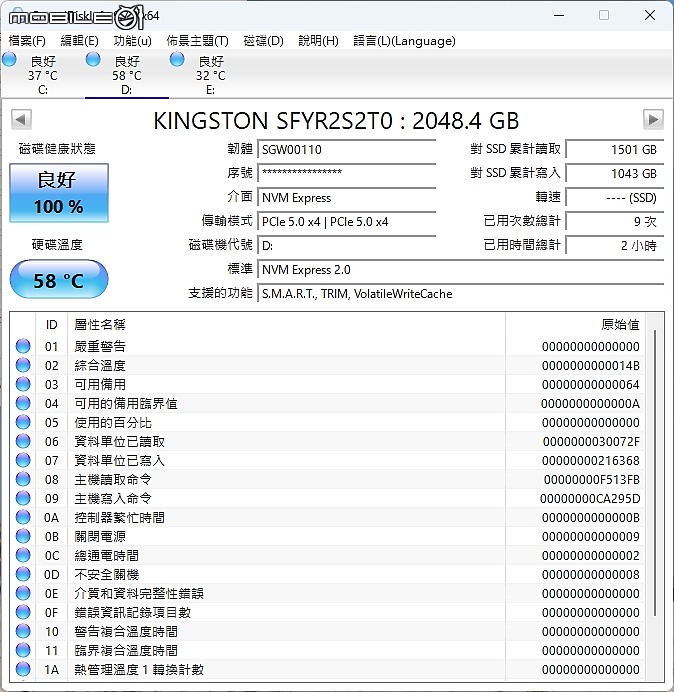Open the 功能(u) menu
The width and height of the screenshot is (674, 692).
click(132, 41)
